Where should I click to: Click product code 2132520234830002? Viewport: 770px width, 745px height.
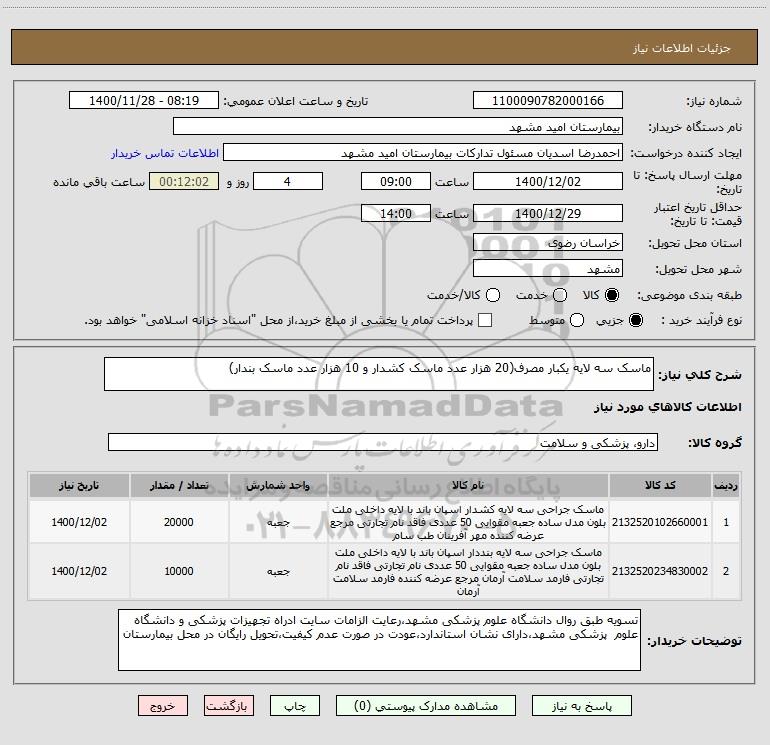point(660,571)
